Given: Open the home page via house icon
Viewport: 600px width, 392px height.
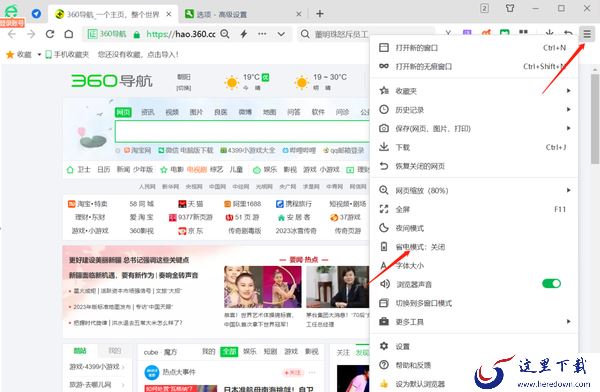Looking at the screenshot, I should click(68, 34).
